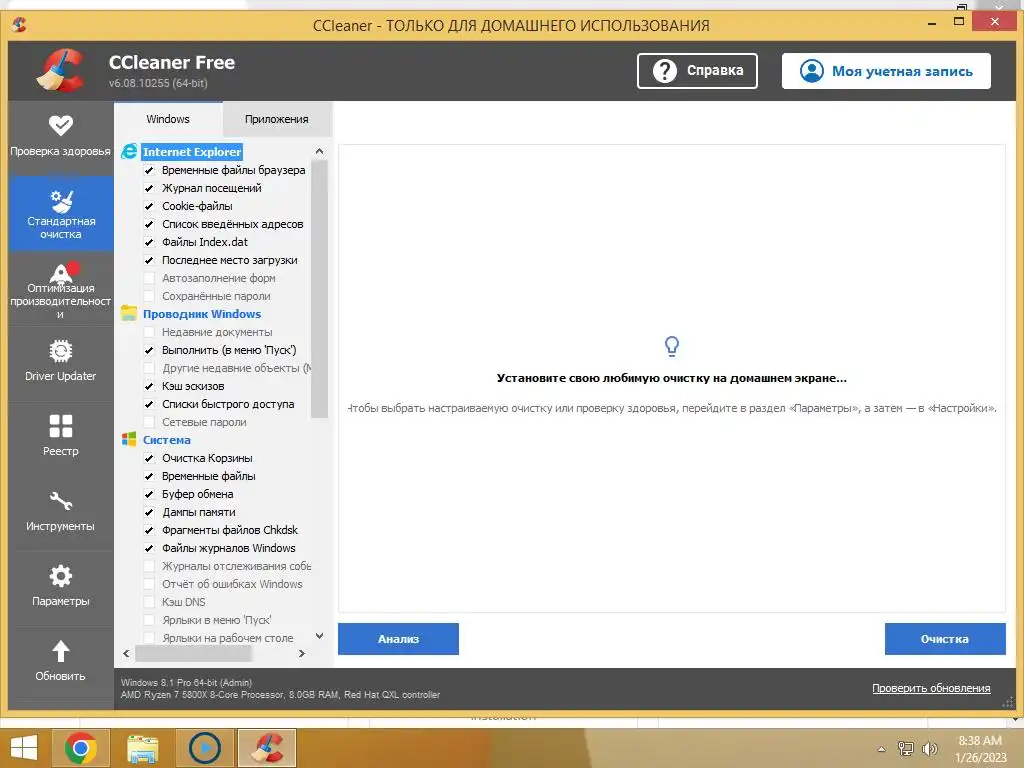Click horizontal scroll left arrow
1024x768 pixels.
click(x=126, y=653)
